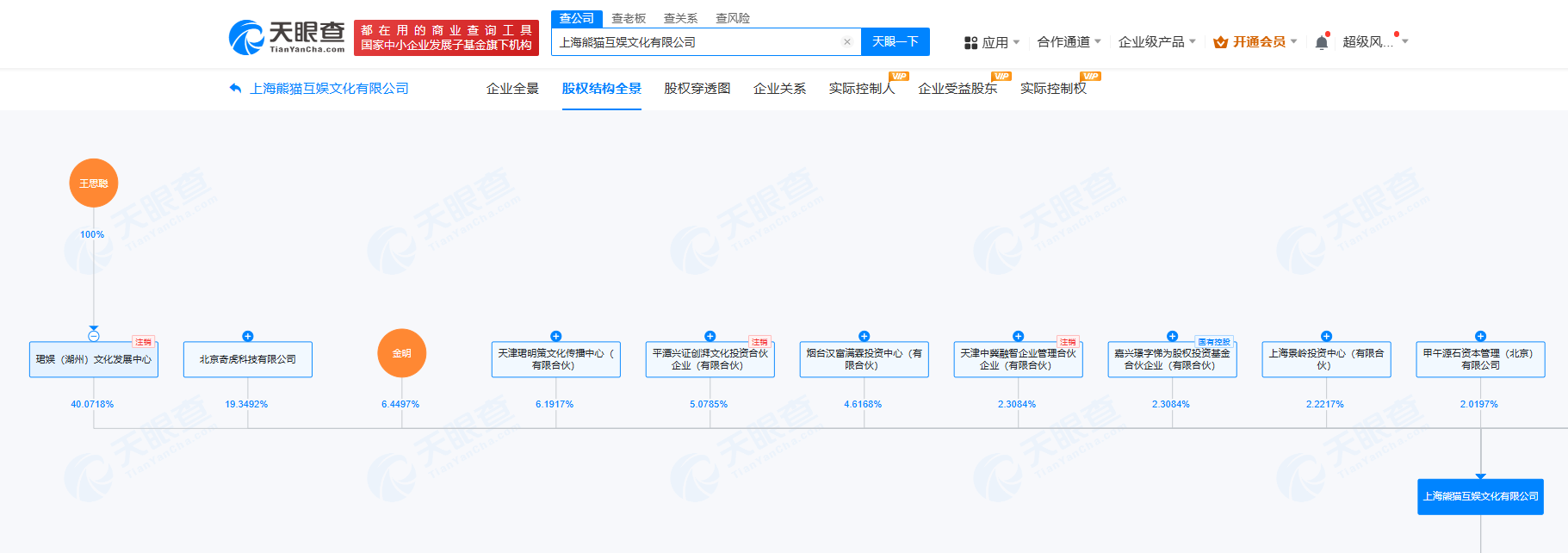Image resolution: width=1568 pixels, height=553 pixels.
Task: Open notifications bell icon
Action: tap(1322, 42)
